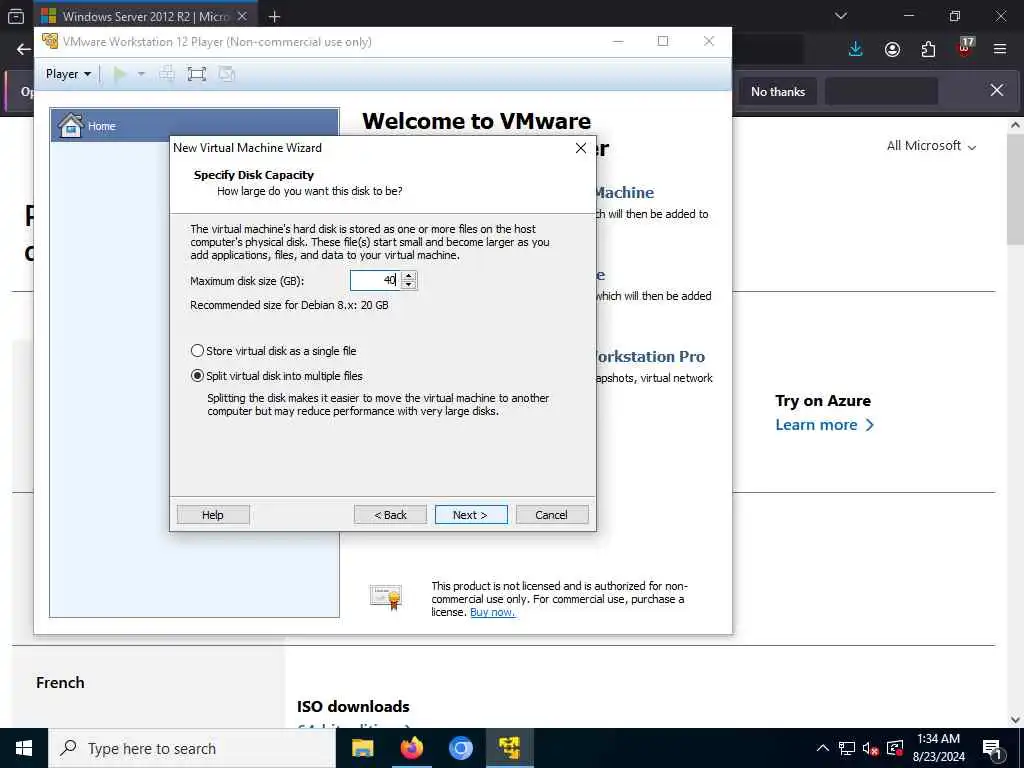Screen dimensions: 1024x768
Task: Close the New Virtual Machine Wizard dialog
Action: [x=581, y=148]
